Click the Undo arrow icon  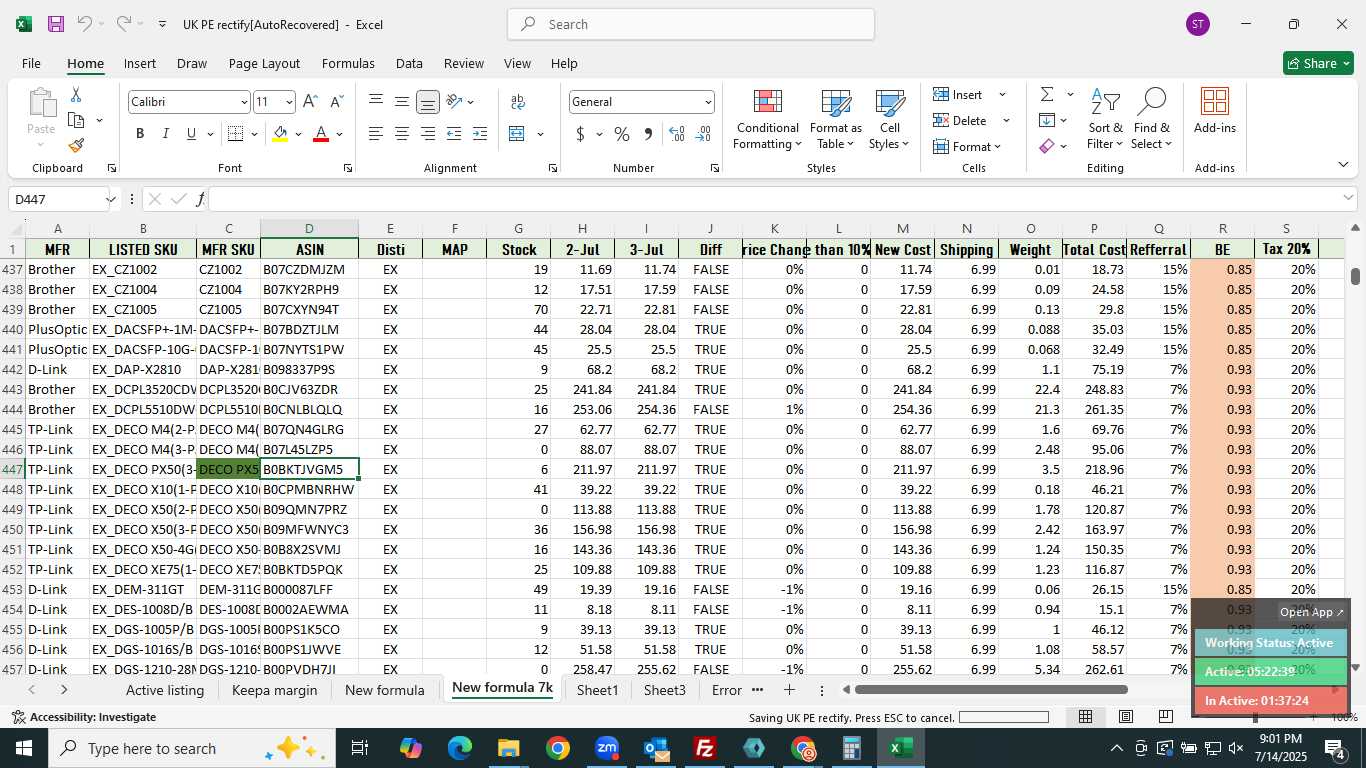coord(85,24)
